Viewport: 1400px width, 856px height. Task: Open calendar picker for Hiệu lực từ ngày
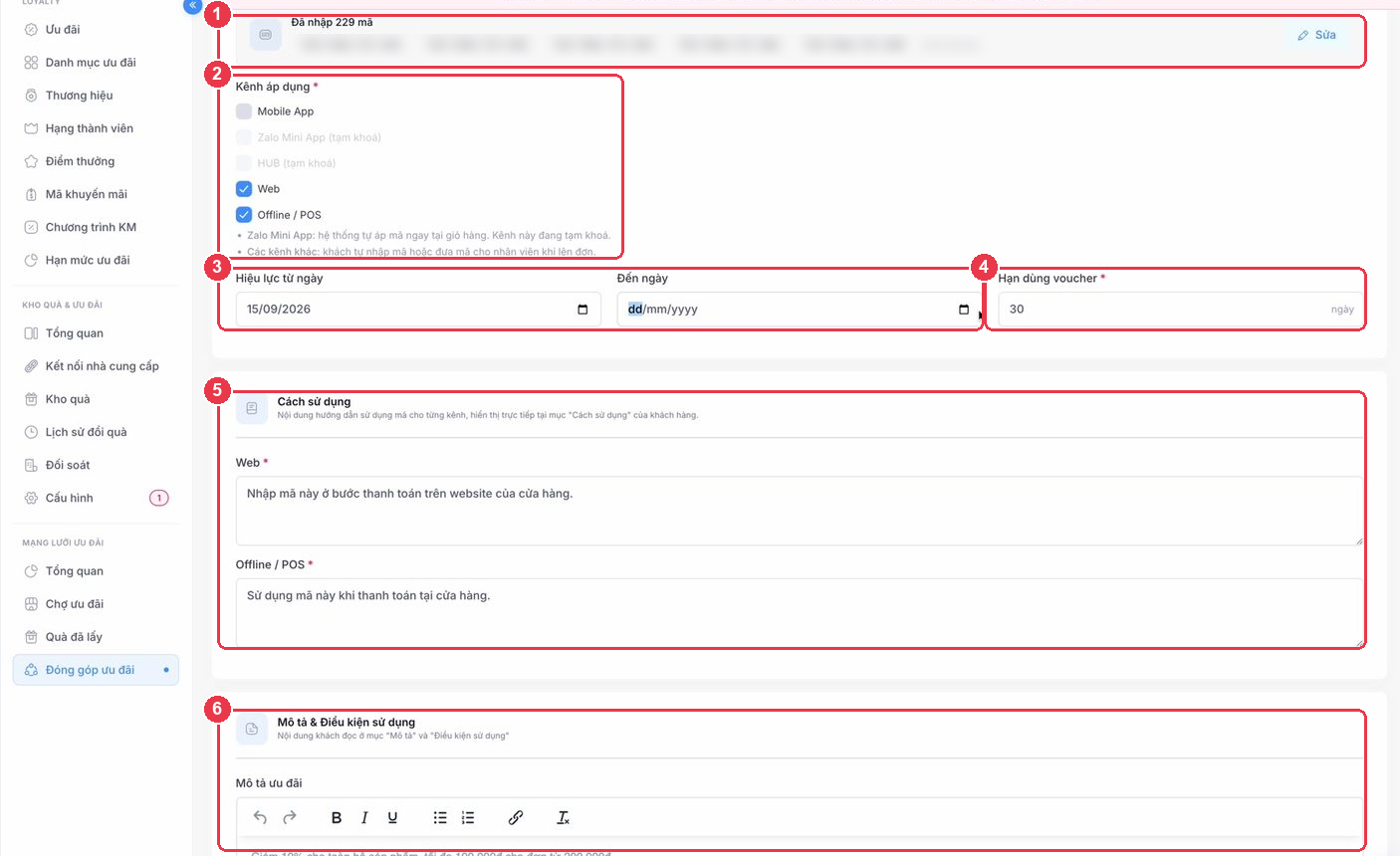click(583, 310)
